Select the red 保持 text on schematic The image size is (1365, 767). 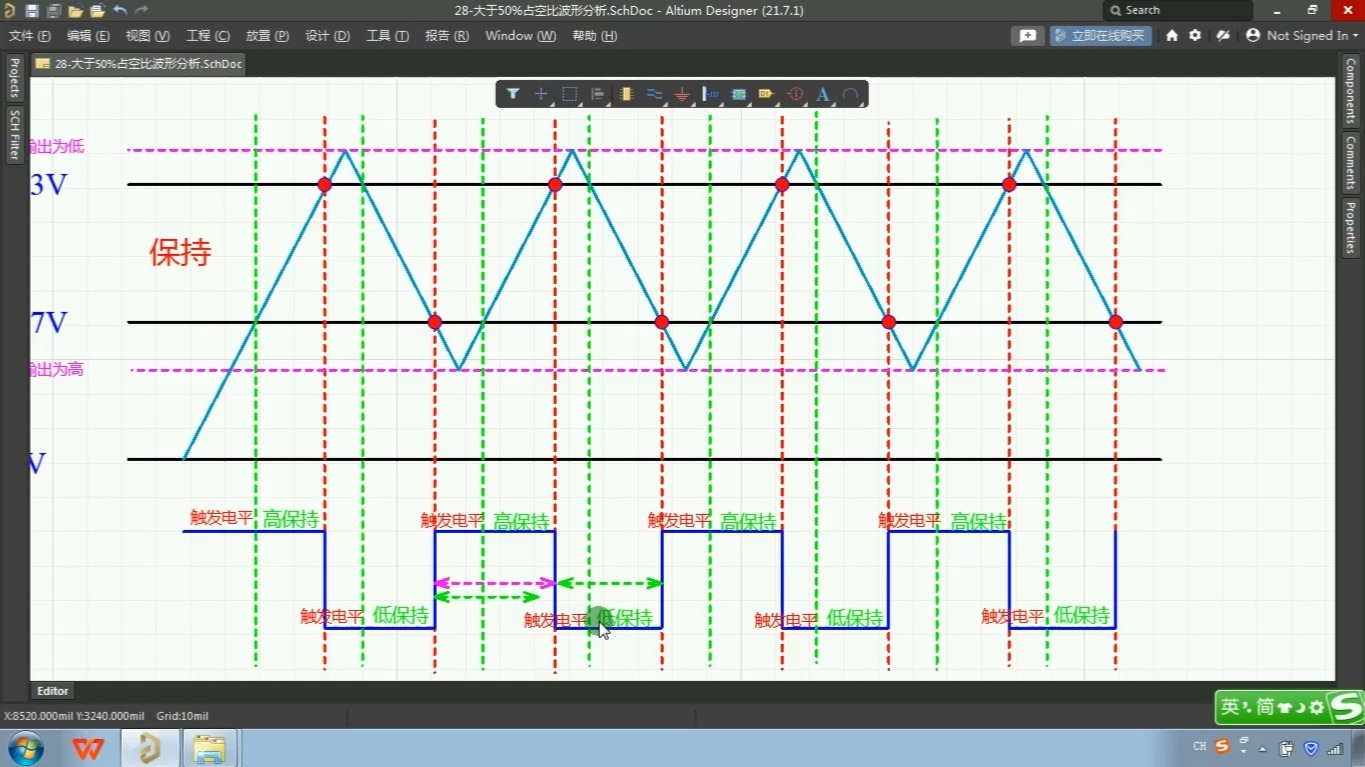click(x=180, y=252)
